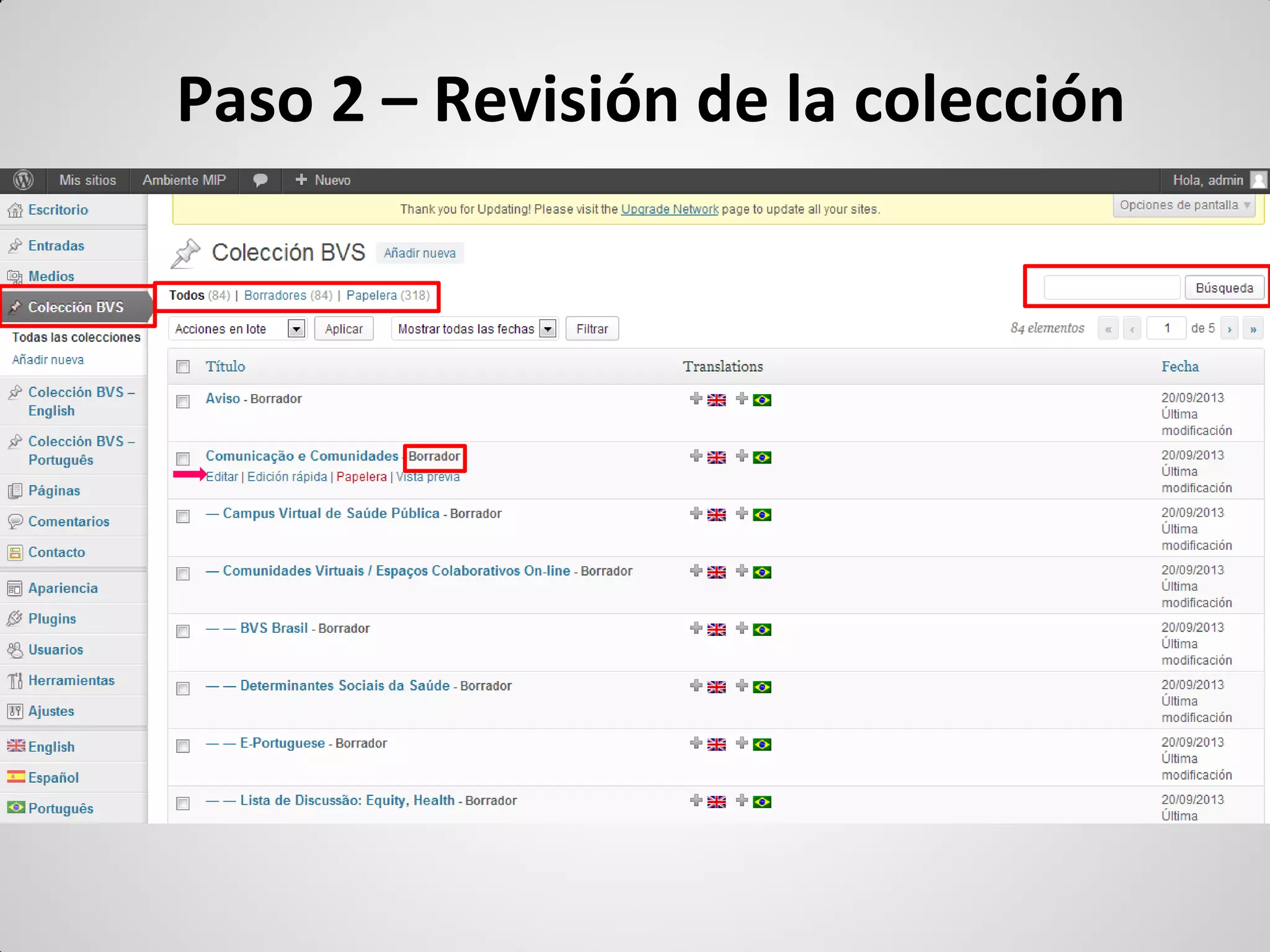The image size is (1270, 952).
Task: Open the Mostrar todas las fechas dropdown
Action: pos(474,328)
